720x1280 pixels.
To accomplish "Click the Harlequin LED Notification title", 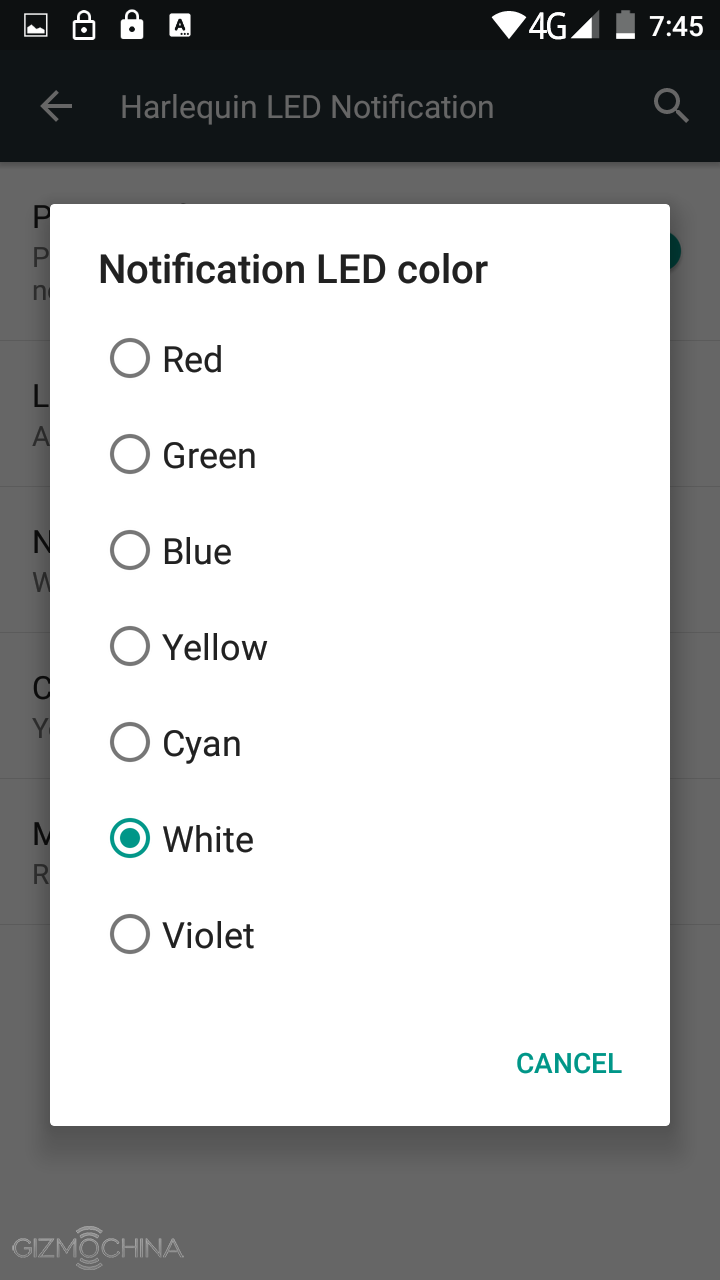I will (307, 107).
